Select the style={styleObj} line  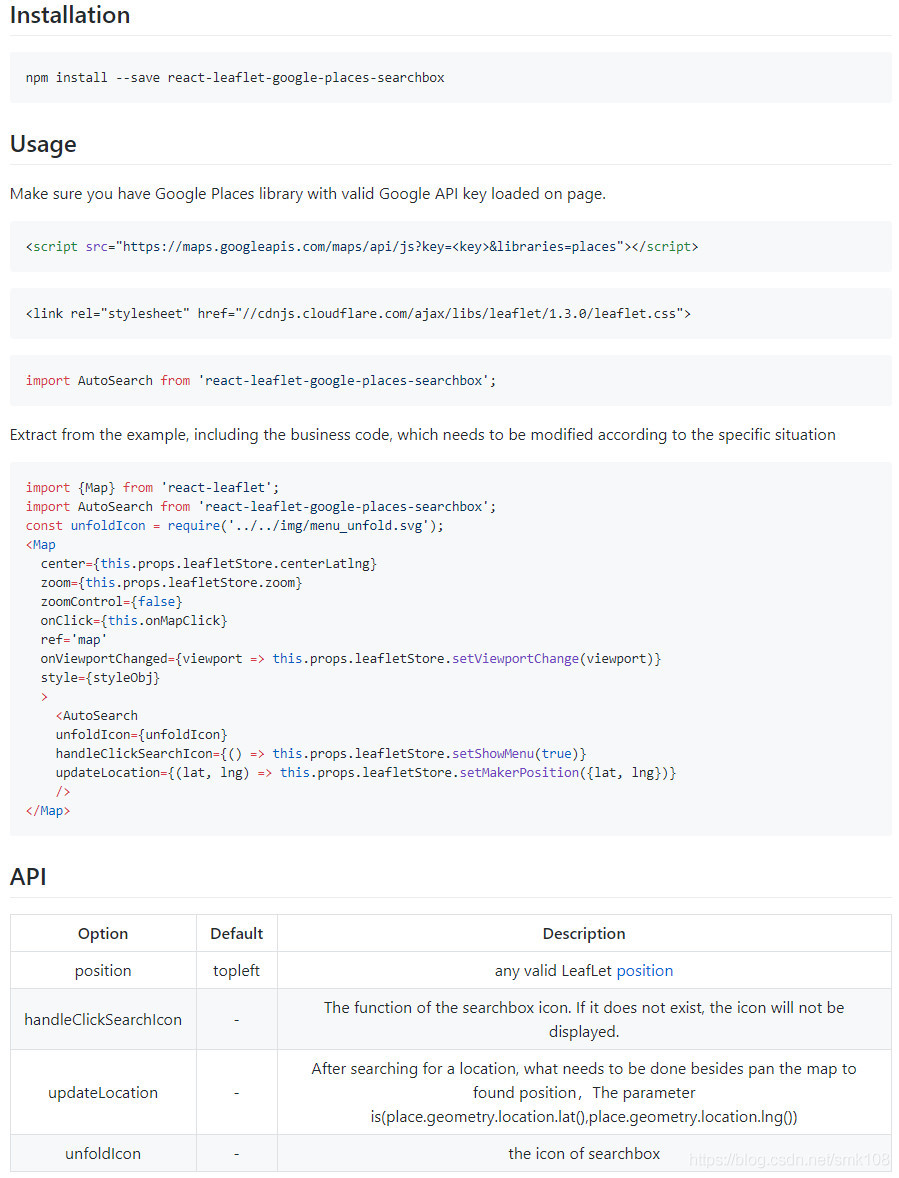(x=100, y=678)
